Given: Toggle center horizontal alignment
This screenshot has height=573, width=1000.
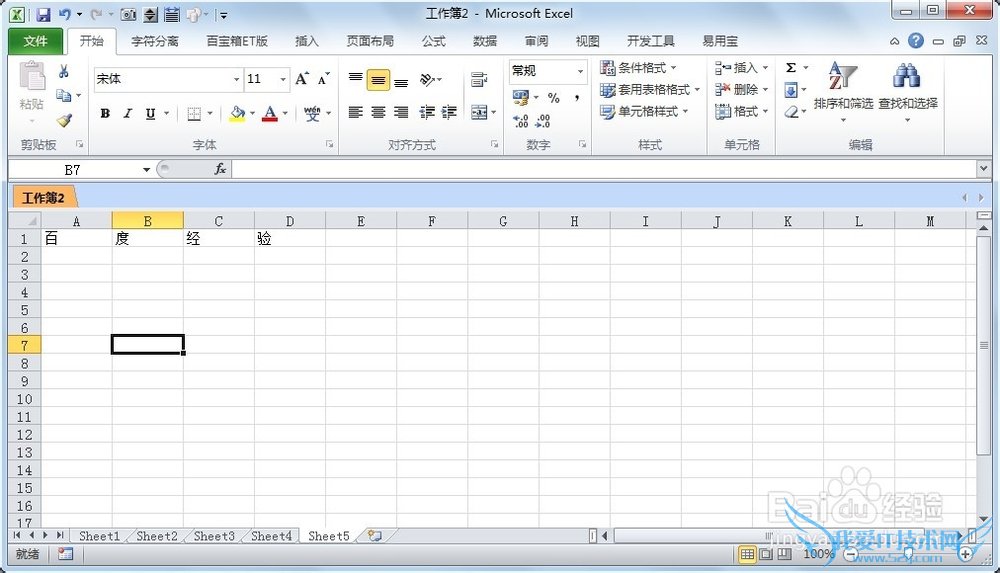Looking at the screenshot, I should (378, 113).
